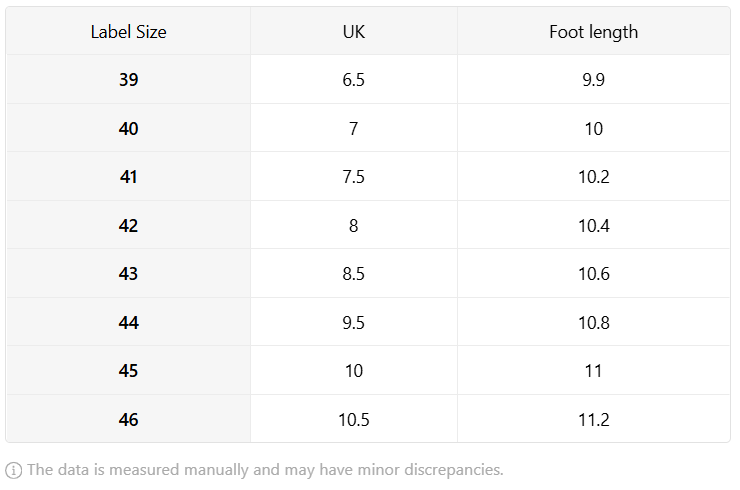Click UK size 6.5 cell
This screenshot has height=490, width=740.
pyautogui.click(x=353, y=79)
